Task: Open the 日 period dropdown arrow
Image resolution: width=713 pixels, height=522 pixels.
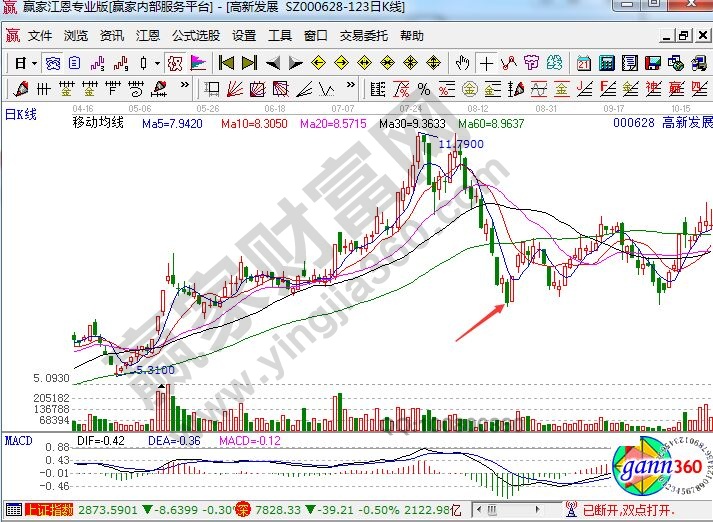Action: [x=34, y=62]
